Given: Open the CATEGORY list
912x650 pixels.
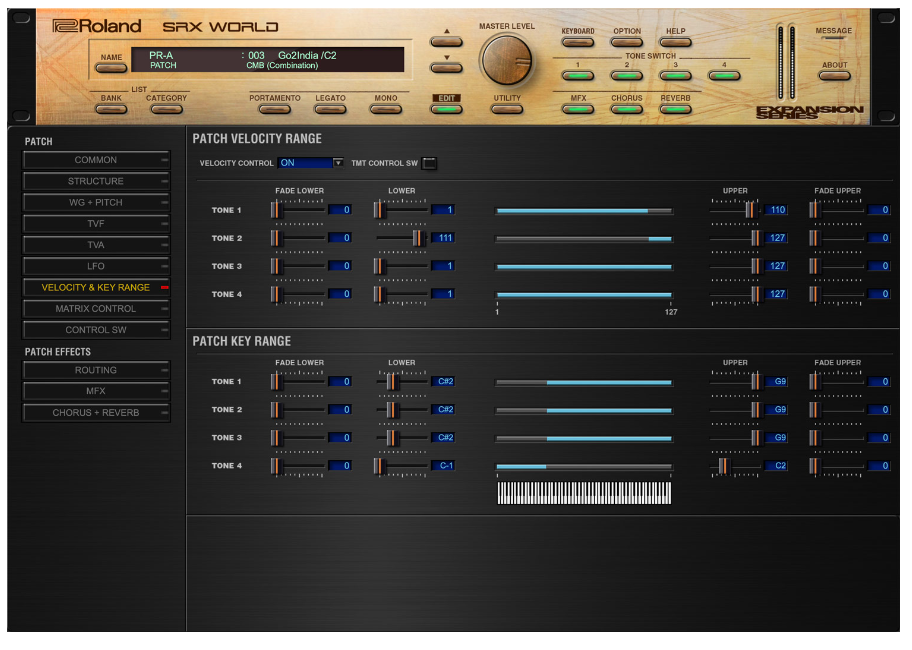Looking at the screenshot, I should point(166,109).
